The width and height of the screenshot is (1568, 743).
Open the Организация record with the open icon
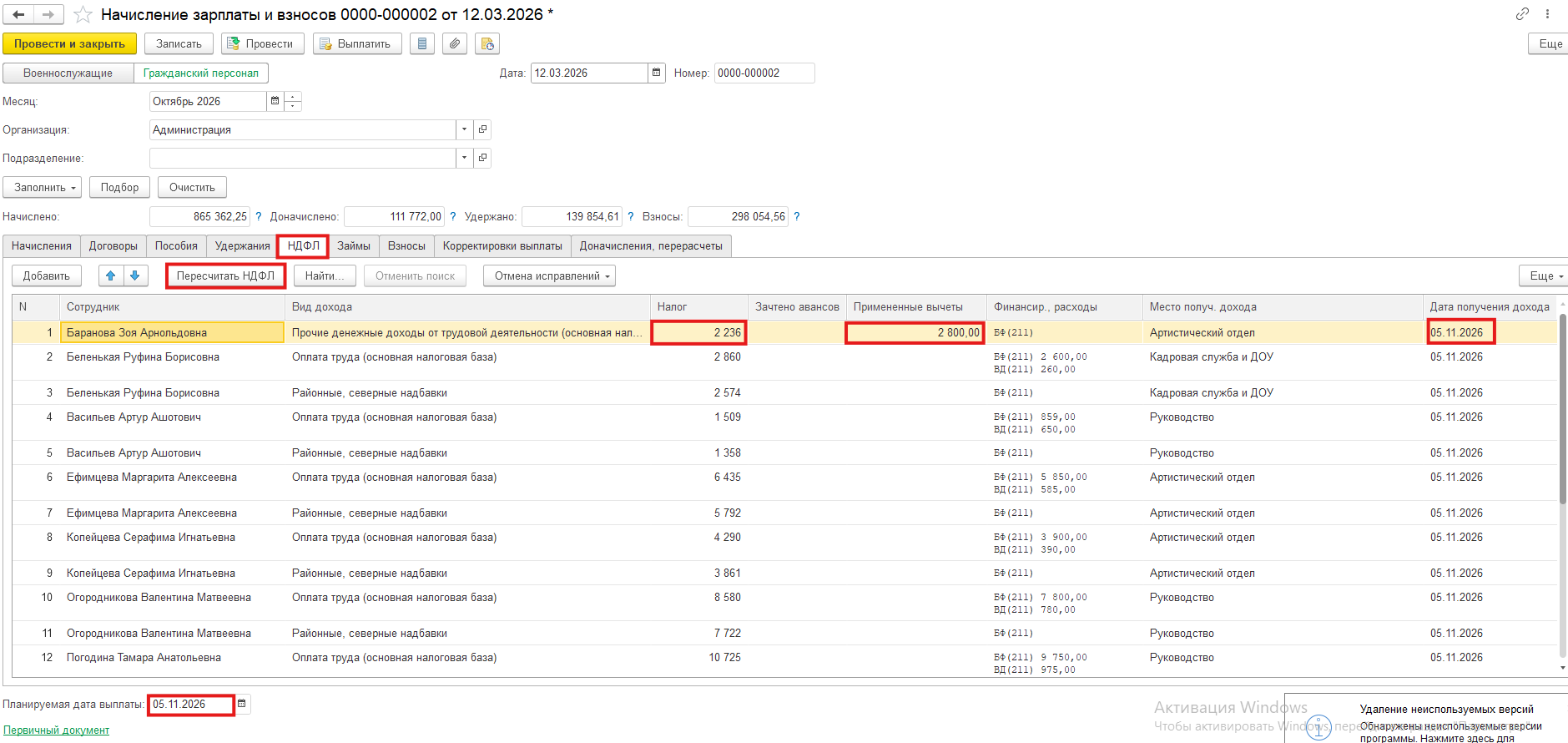click(x=482, y=129)
